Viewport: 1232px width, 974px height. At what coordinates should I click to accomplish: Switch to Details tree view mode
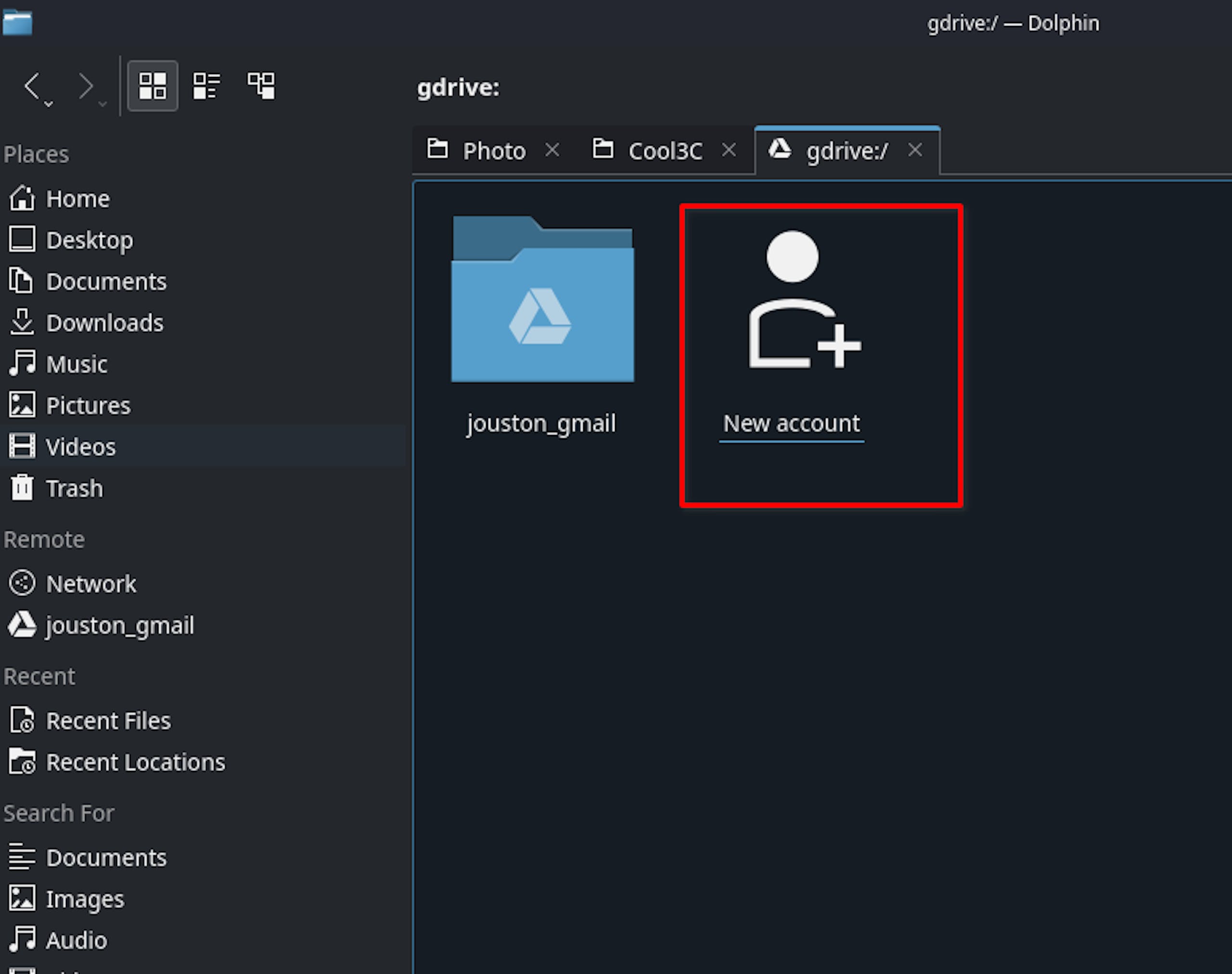[261, 86]
